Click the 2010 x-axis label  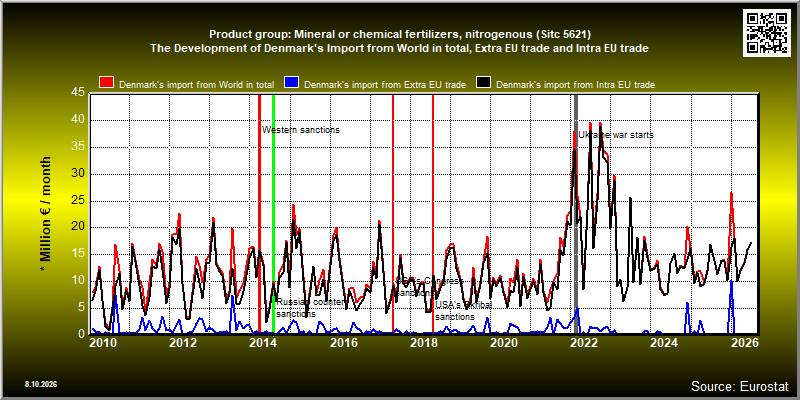click(104, 342)
